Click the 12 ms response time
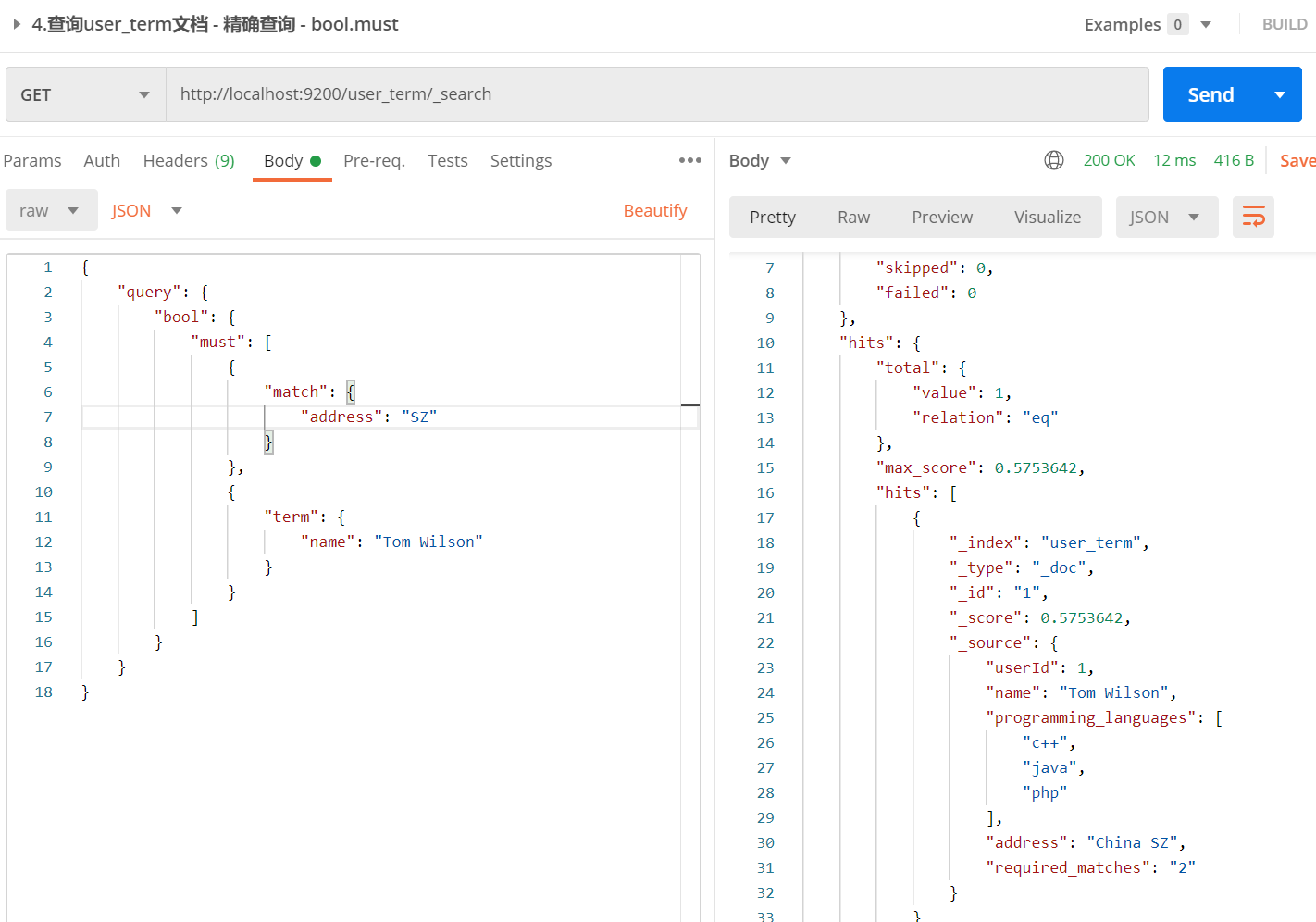The height and width of the screenshot is (922, 1316). point(1174,160)
